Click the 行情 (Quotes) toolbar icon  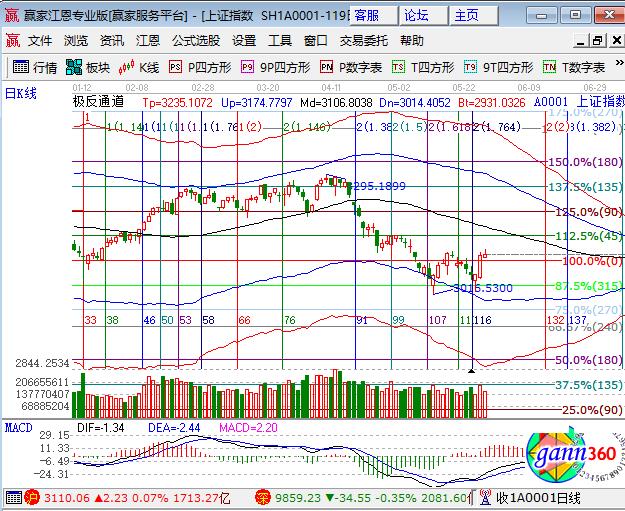click(34, 67)
